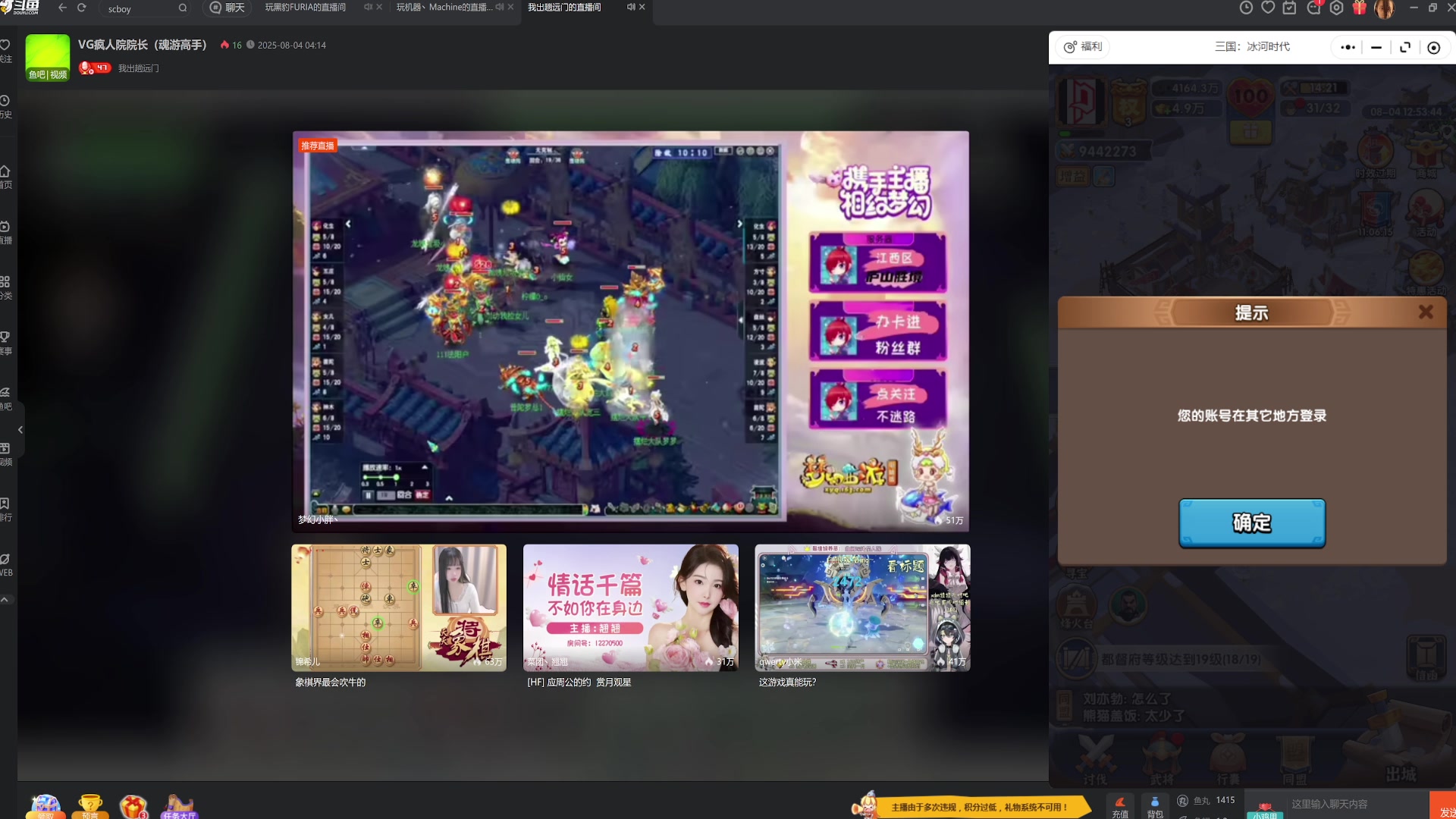1456x819 pixels.
Task: Open the calendar check-in icon
Action: click(x=1290, y=8)
